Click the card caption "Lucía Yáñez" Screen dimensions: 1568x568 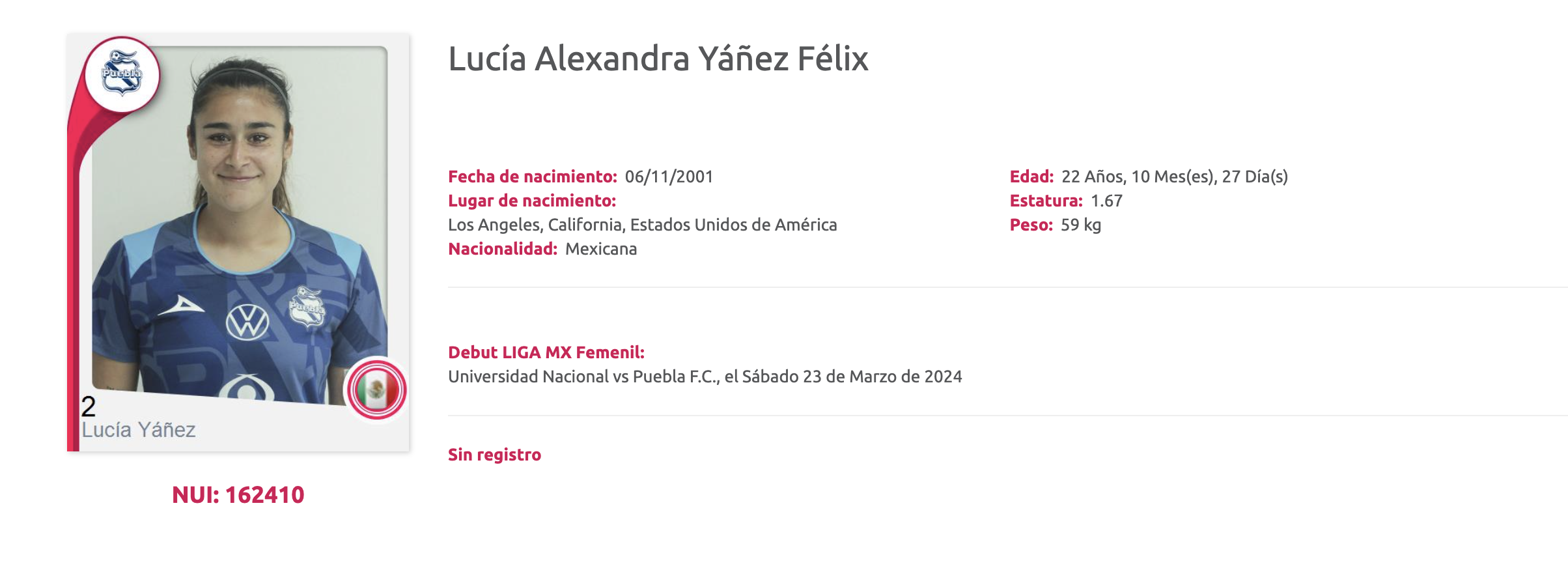click(139, 430)
